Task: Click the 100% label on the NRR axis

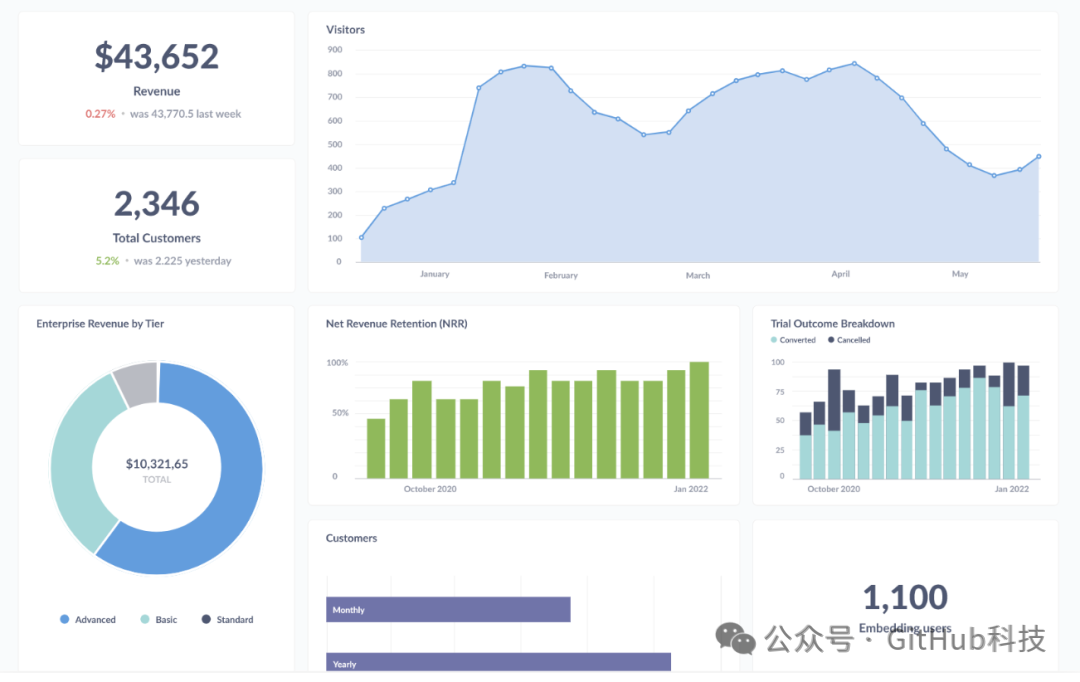Action: [x=337, y=362]
